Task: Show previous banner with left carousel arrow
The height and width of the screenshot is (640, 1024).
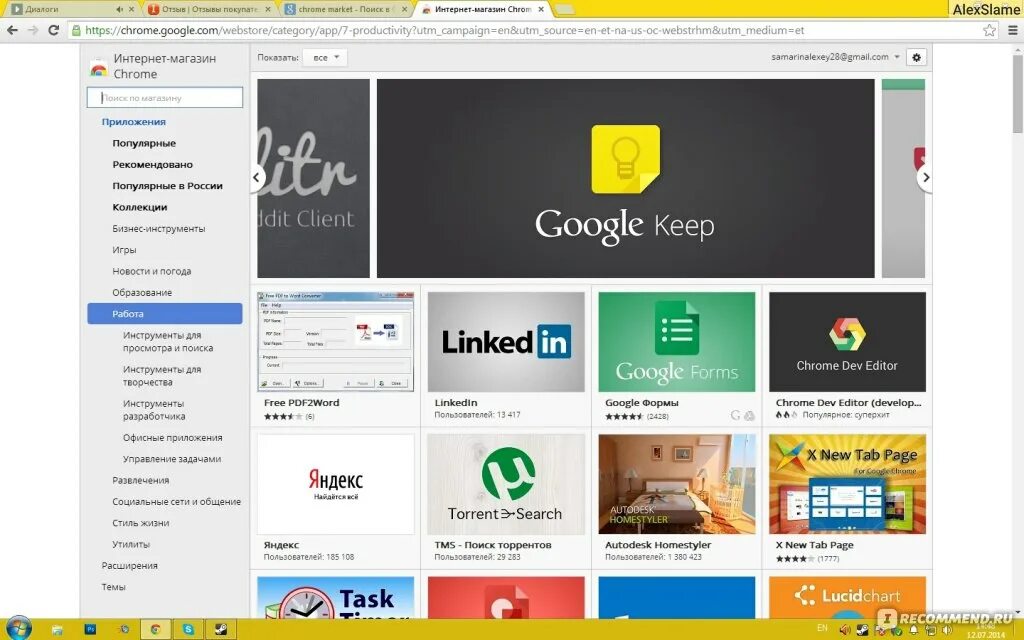Action: 257,177
